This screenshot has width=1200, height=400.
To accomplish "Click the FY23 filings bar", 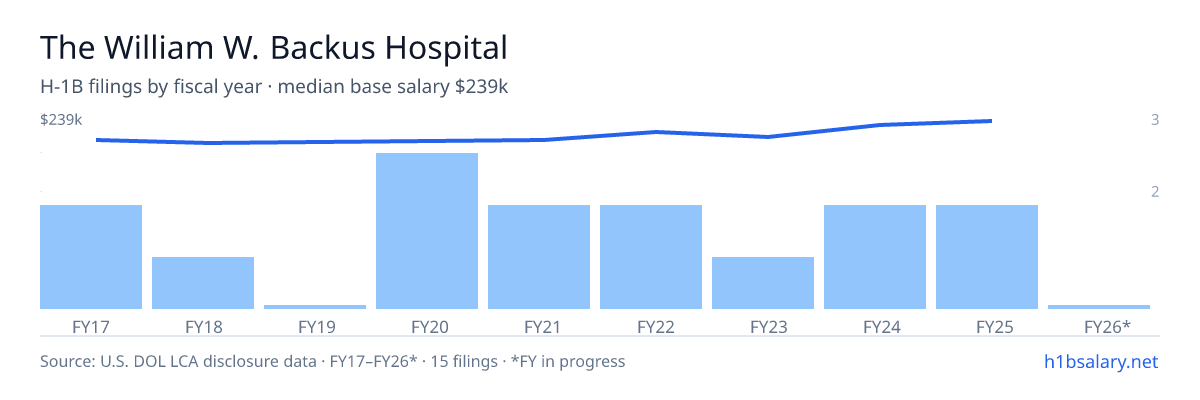I will click(763, 283).
